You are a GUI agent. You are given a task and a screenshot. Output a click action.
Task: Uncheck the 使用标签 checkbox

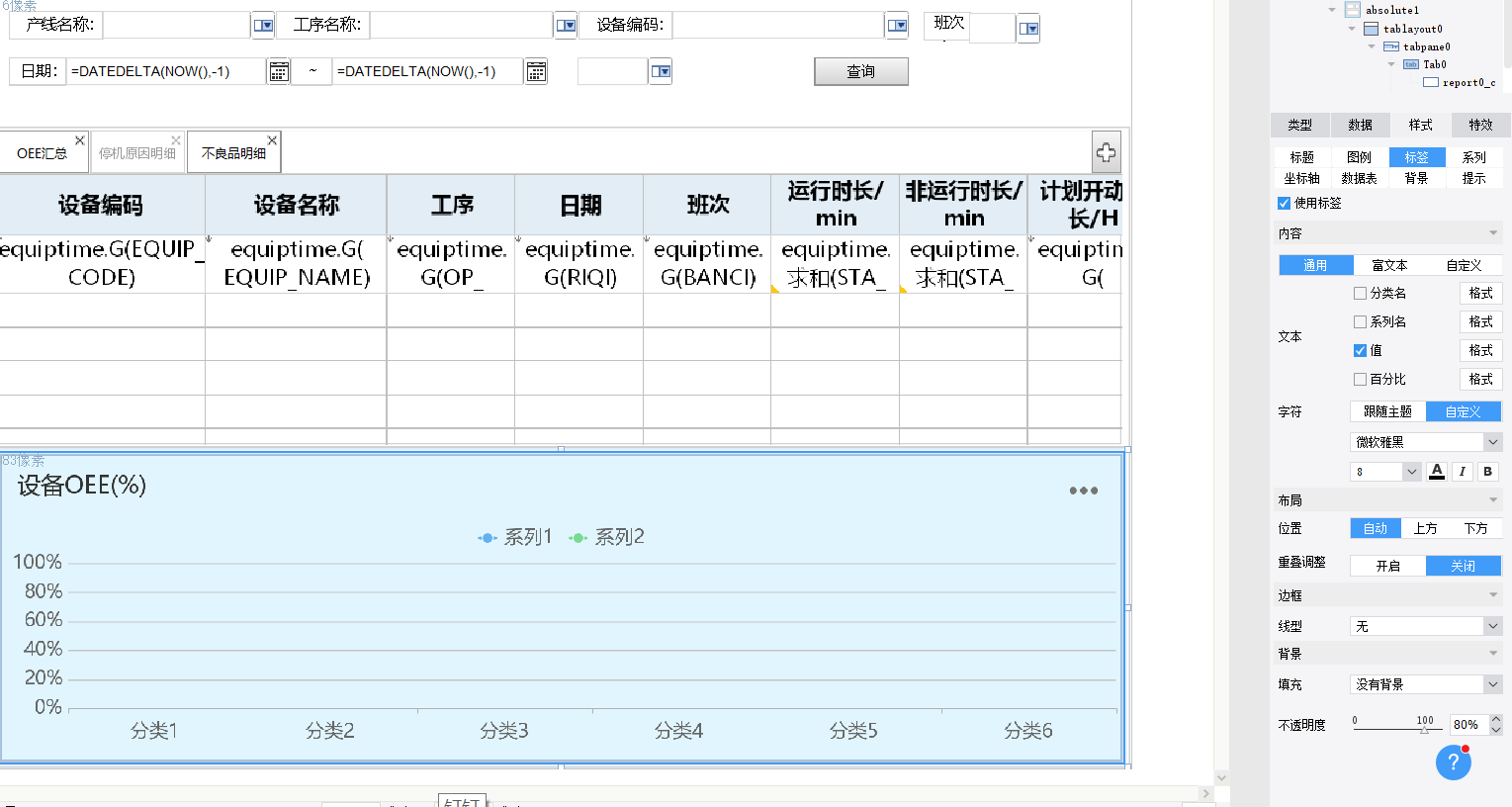pos(1284,203)
